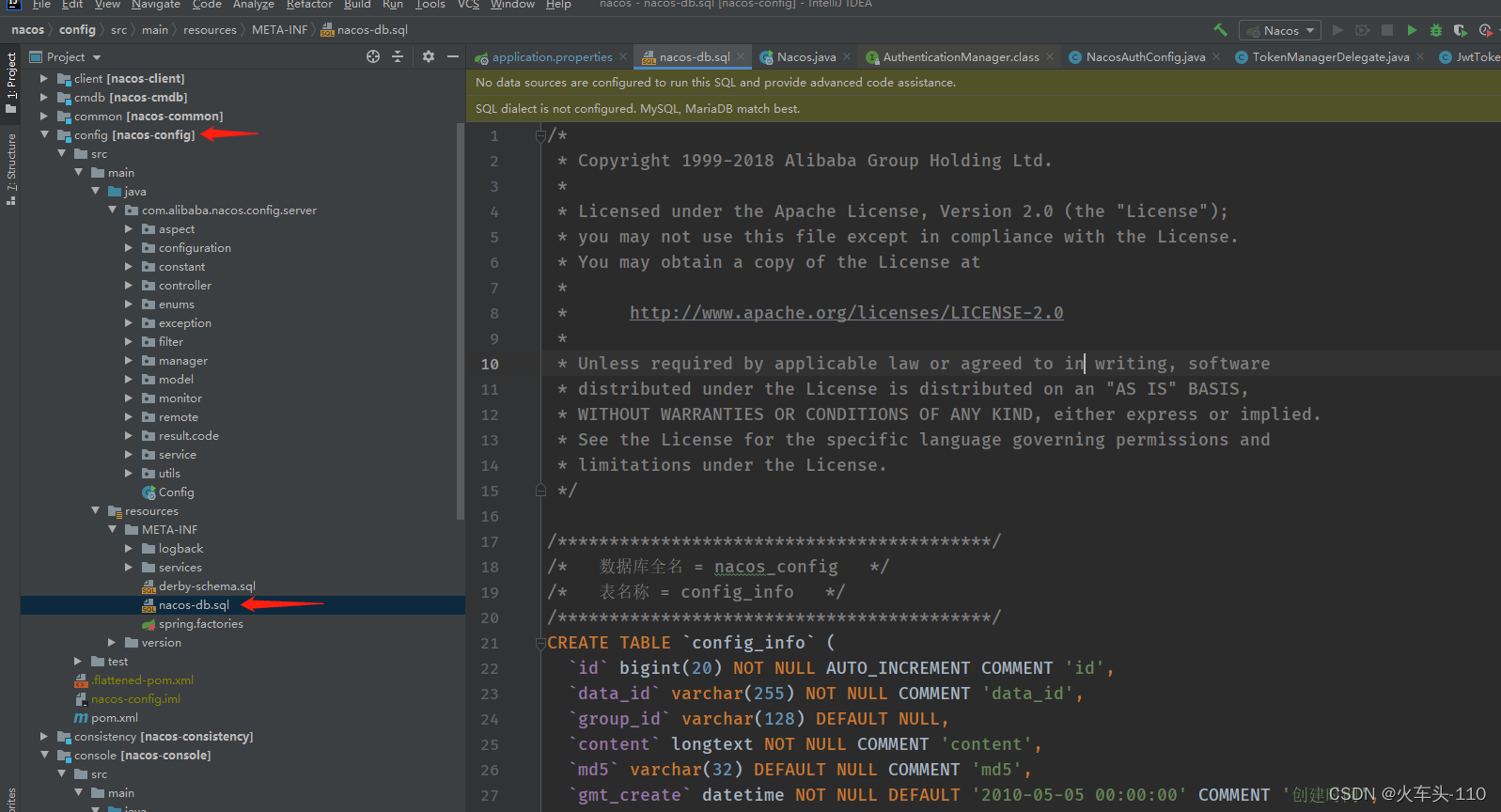Open the Window menu

(x=512, y=5)
